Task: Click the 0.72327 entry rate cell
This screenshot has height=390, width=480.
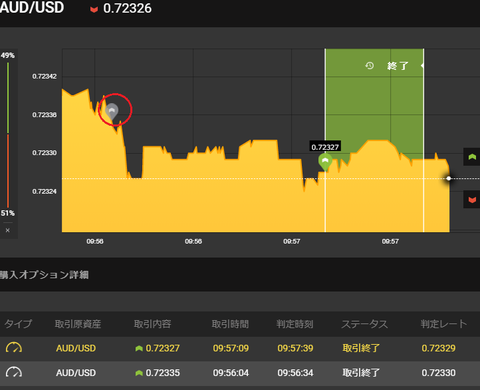Action: point(158,348)
